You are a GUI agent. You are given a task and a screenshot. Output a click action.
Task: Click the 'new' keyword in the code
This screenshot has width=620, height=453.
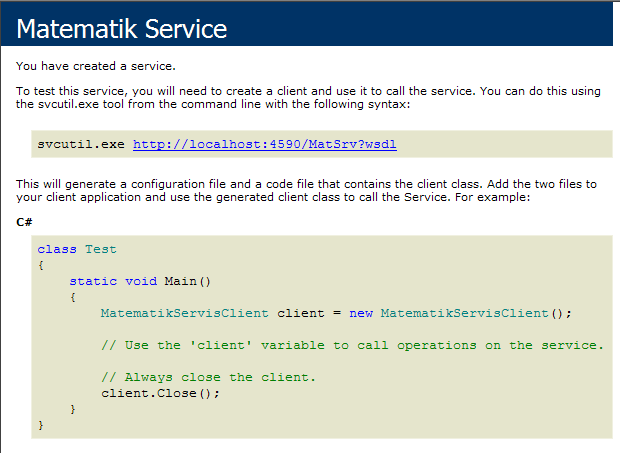tap(361, 313)
